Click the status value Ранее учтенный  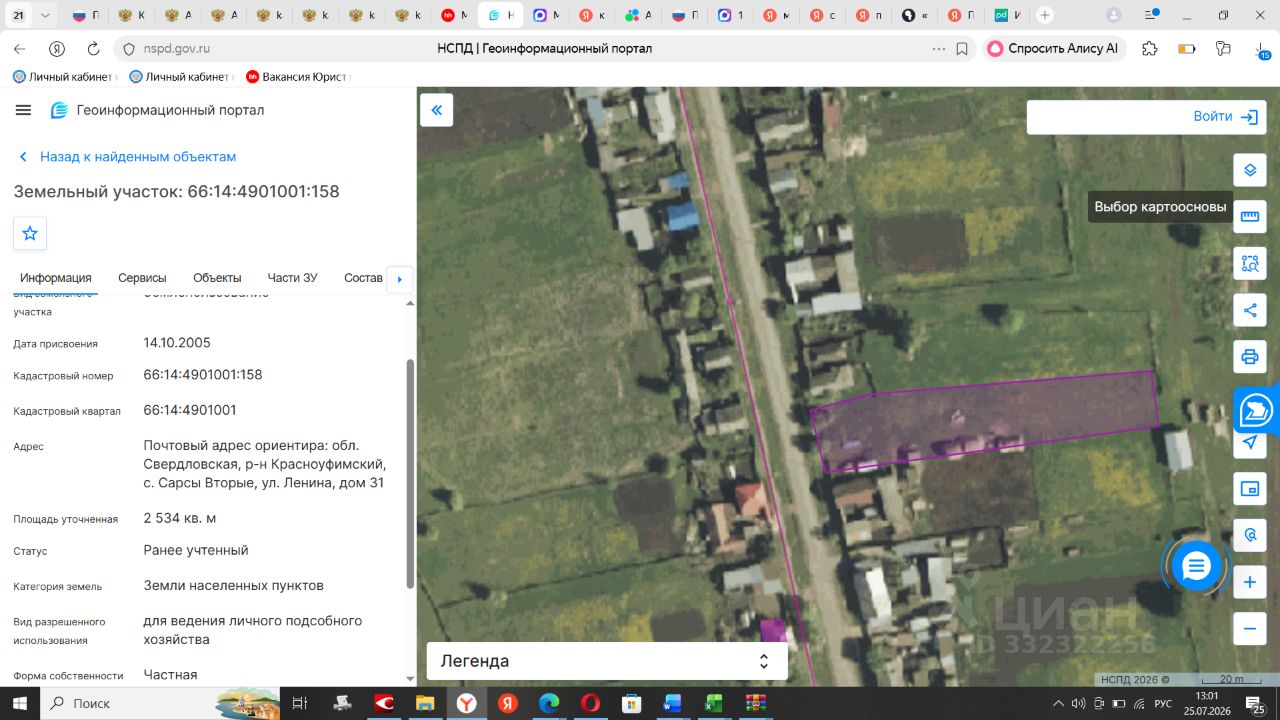click(196, 550)
